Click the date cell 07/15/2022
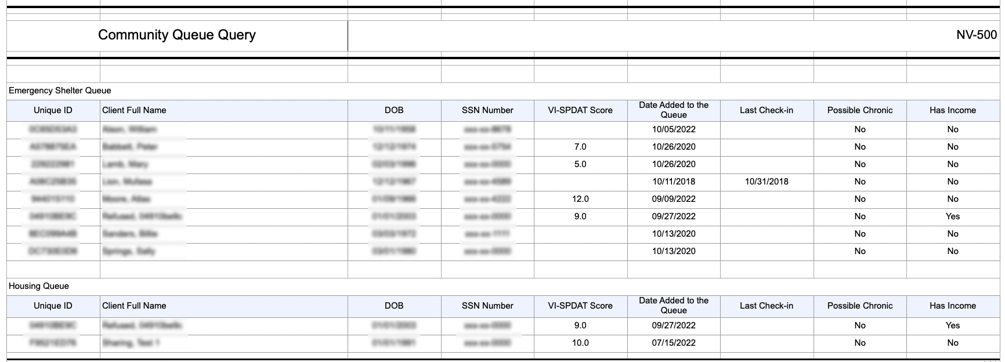This screenshot has width=1005, height=362. pos(674,343)
